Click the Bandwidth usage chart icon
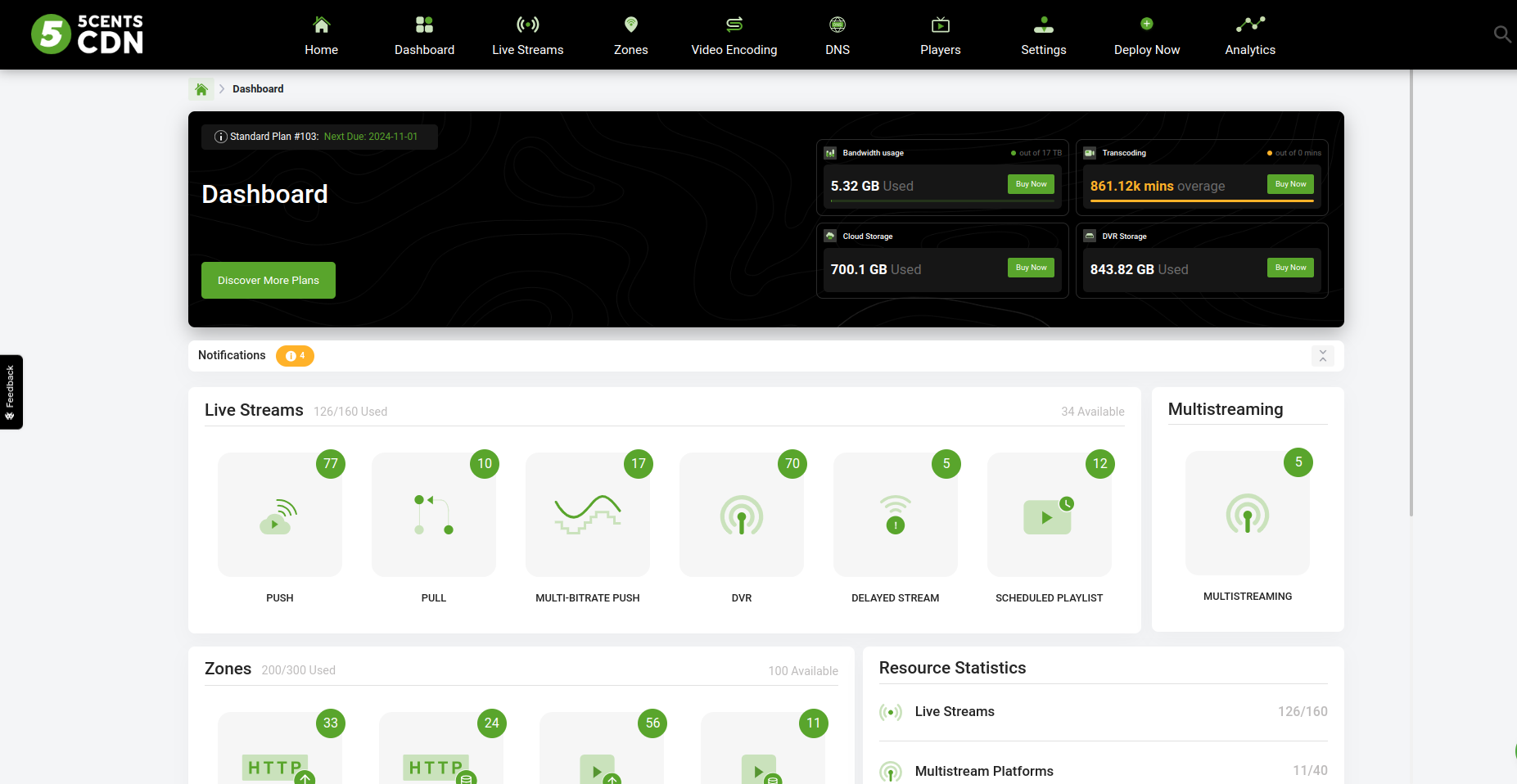The height and width of the screenshot is (784, 1517). click(x=830, y=153)
